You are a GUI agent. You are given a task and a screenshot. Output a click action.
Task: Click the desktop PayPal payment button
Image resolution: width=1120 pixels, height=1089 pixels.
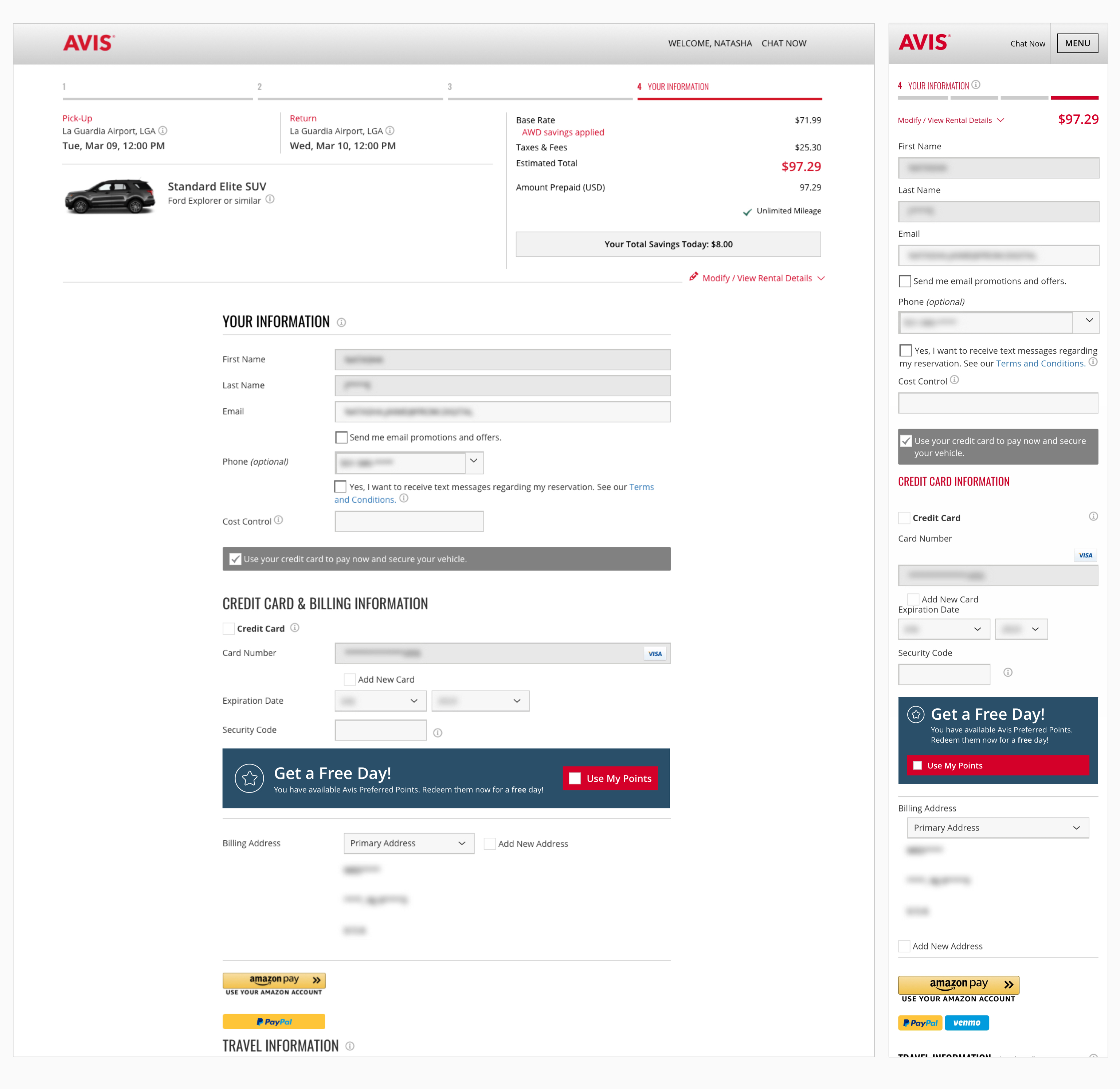tap(273, 1022)
